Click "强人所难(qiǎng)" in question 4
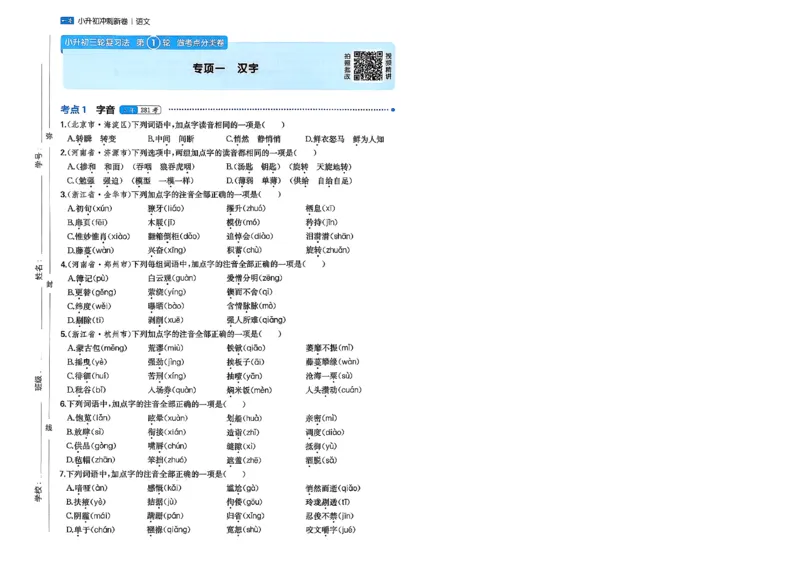The image size is (800, 566). pos(256,320)
